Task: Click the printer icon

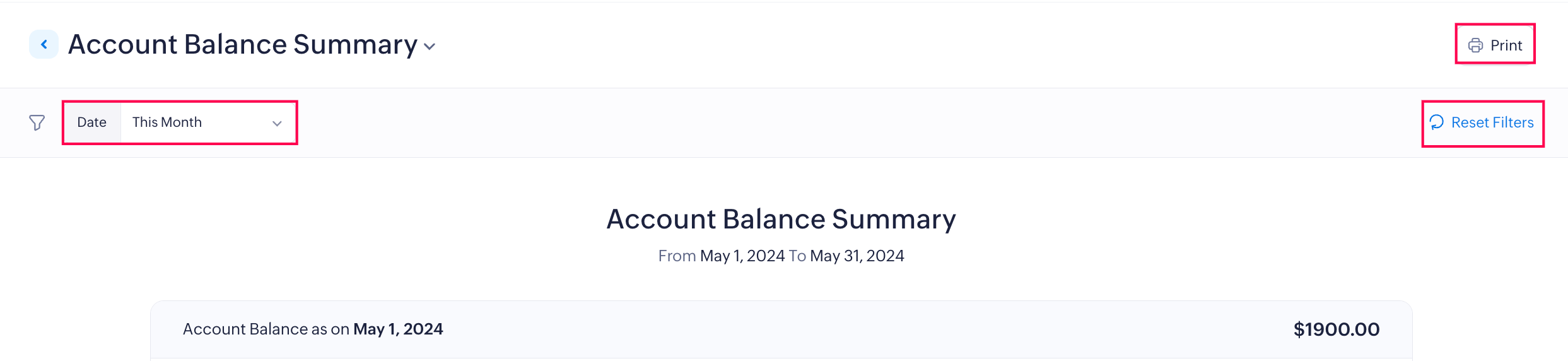Action: [1475, 45]
